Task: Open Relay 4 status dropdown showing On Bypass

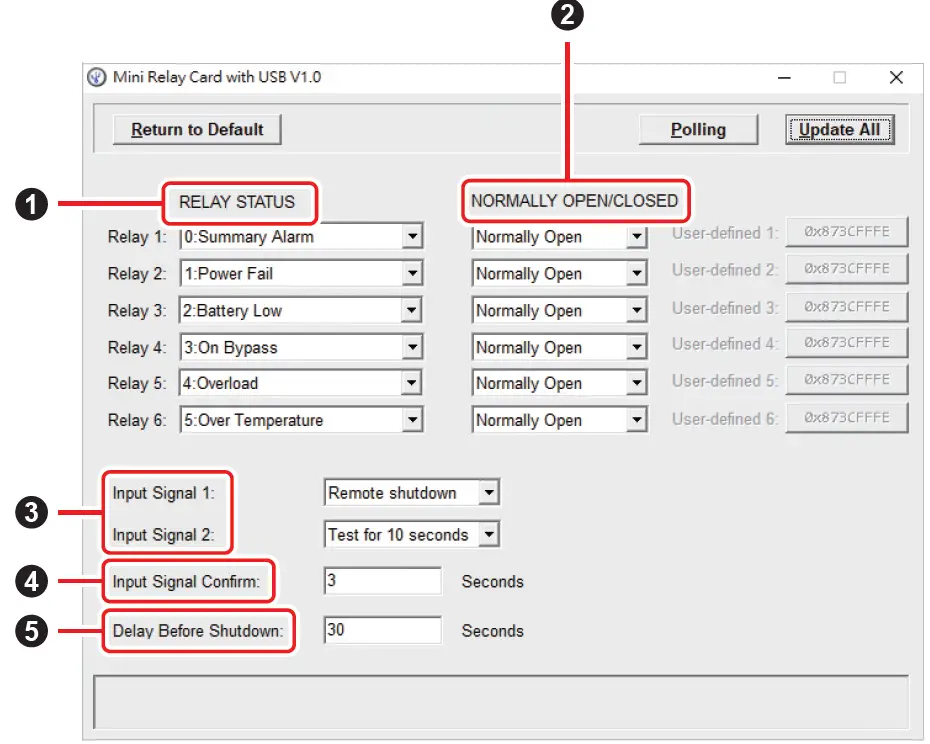Action: pos(301,347)
